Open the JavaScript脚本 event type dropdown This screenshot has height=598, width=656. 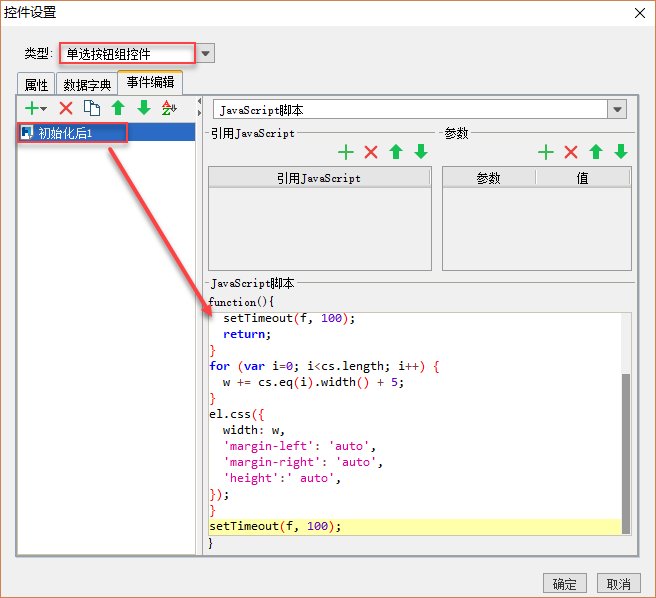(x=617, y=110)
